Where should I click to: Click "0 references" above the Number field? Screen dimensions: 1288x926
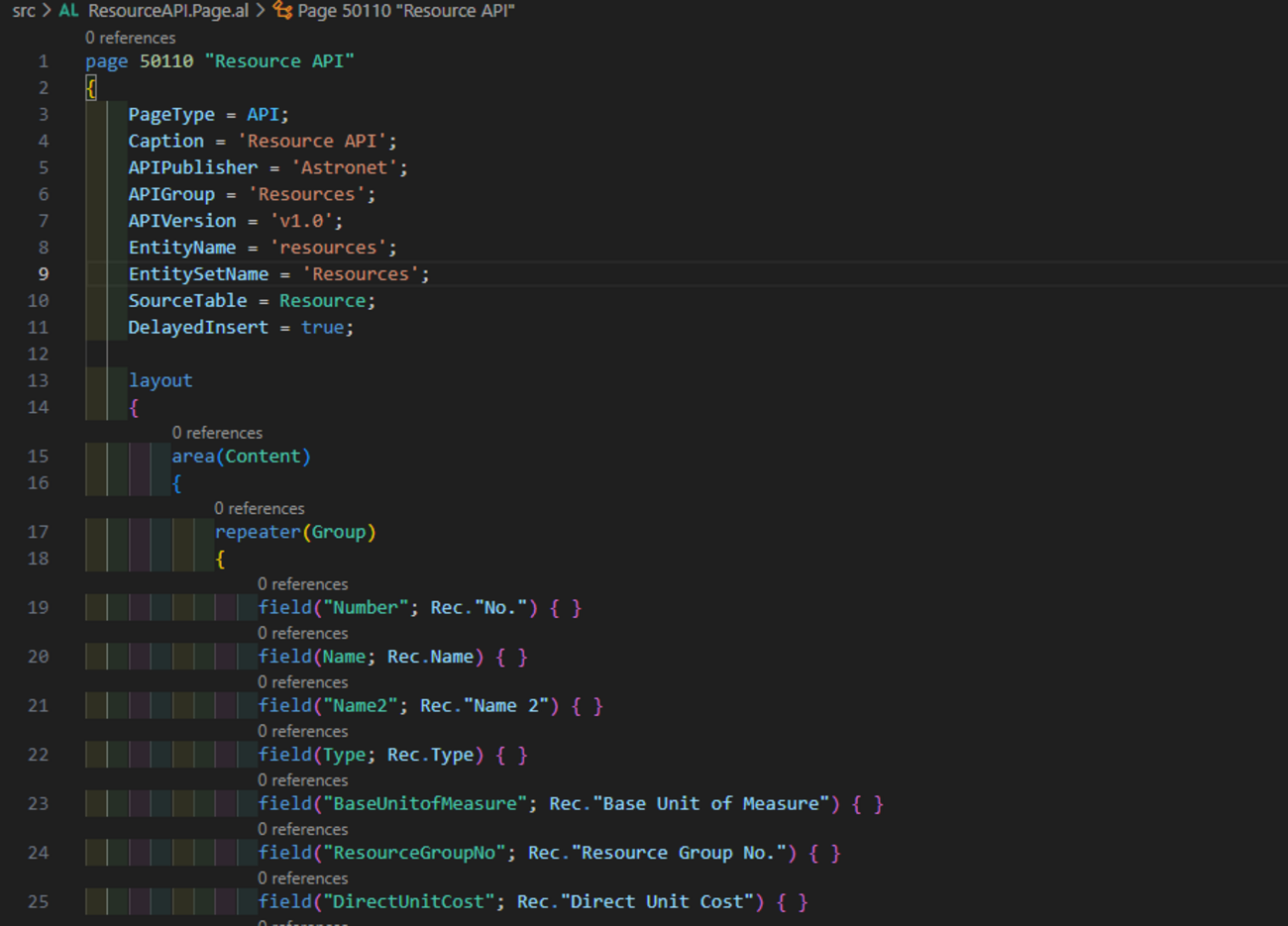click(x=302, y=584)
